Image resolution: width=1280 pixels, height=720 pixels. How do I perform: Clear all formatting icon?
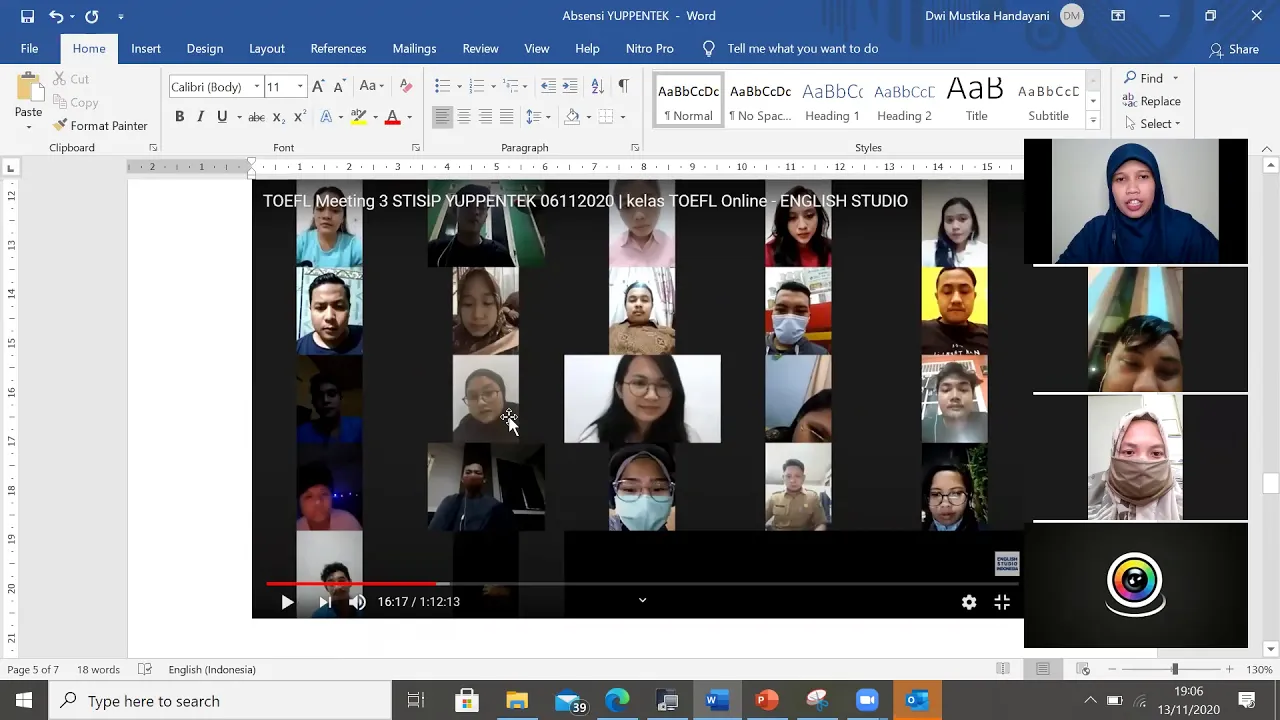click(x=406, y=86)
